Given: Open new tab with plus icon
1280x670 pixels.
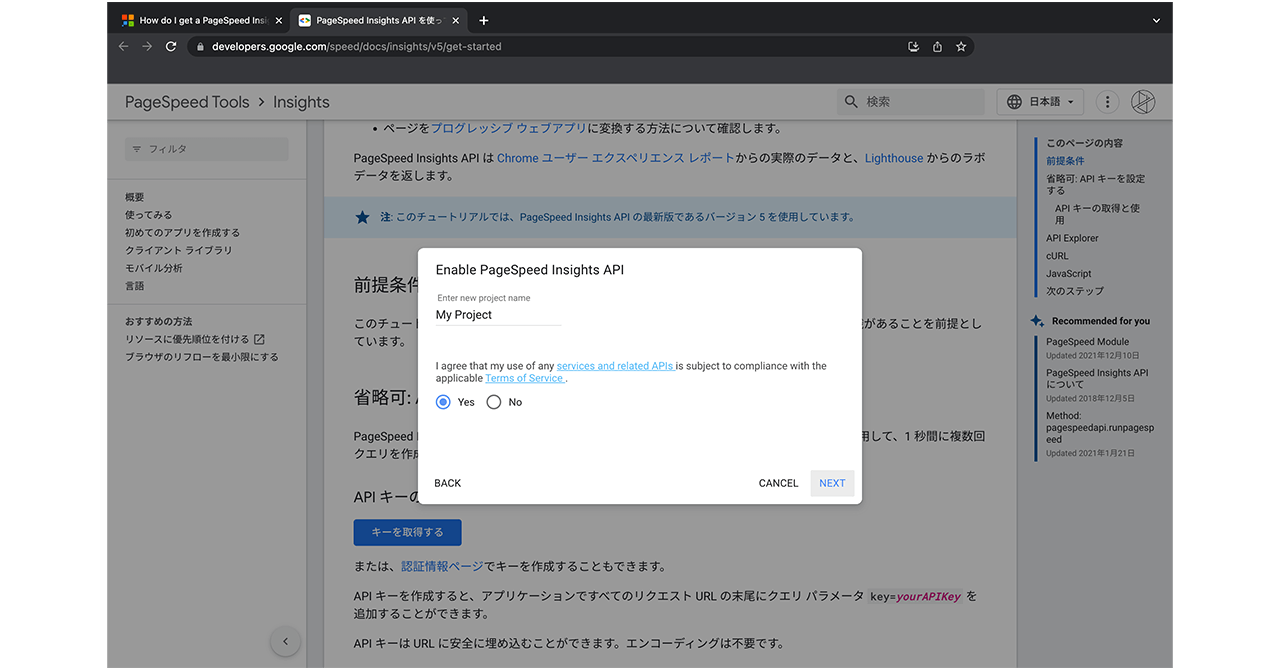Looking at the screenshot, I should coord(484,20).
